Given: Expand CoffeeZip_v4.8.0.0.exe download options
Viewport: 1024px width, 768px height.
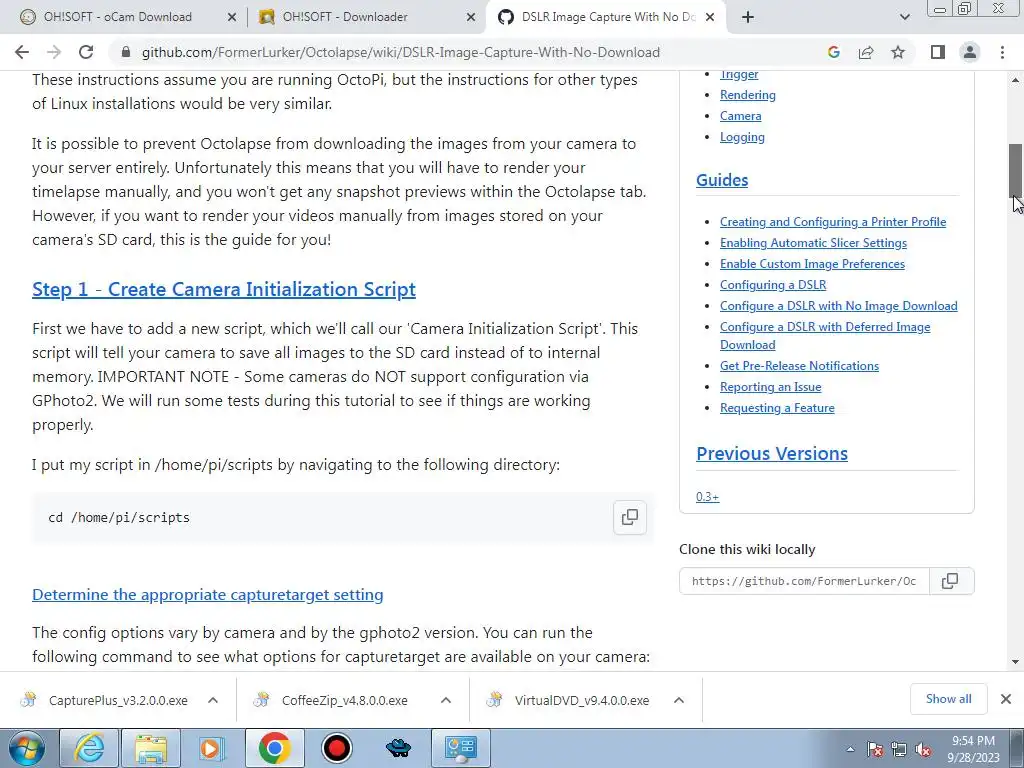Looking at the screenshot, I should tap(446, 700).
